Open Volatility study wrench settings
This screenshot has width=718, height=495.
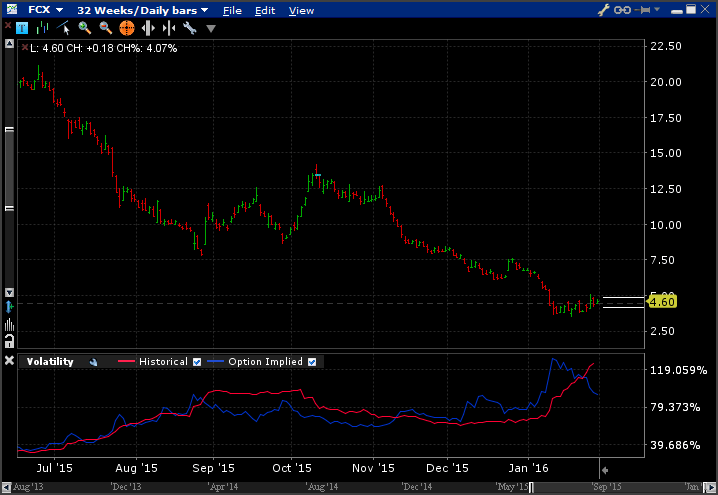pyautogui.click(x=93, y=362)
